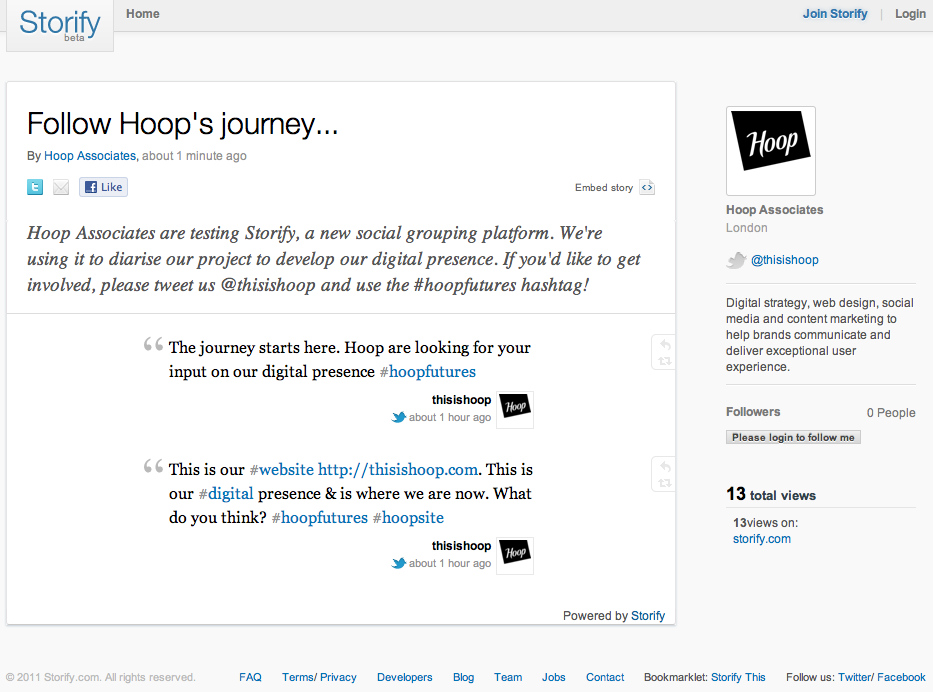Click the '© 2011 Storify.com' copyright text
933x692 pixels.
101,677
